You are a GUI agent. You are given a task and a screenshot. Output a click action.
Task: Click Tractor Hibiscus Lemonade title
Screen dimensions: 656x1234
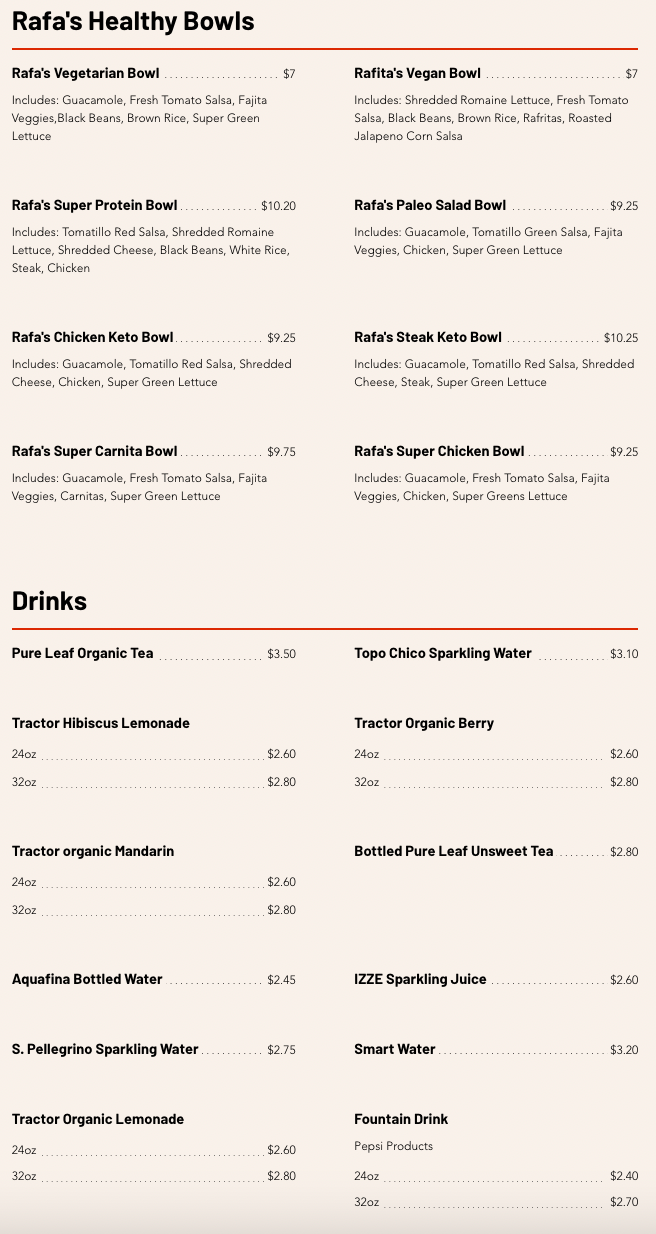click(101, 723)
